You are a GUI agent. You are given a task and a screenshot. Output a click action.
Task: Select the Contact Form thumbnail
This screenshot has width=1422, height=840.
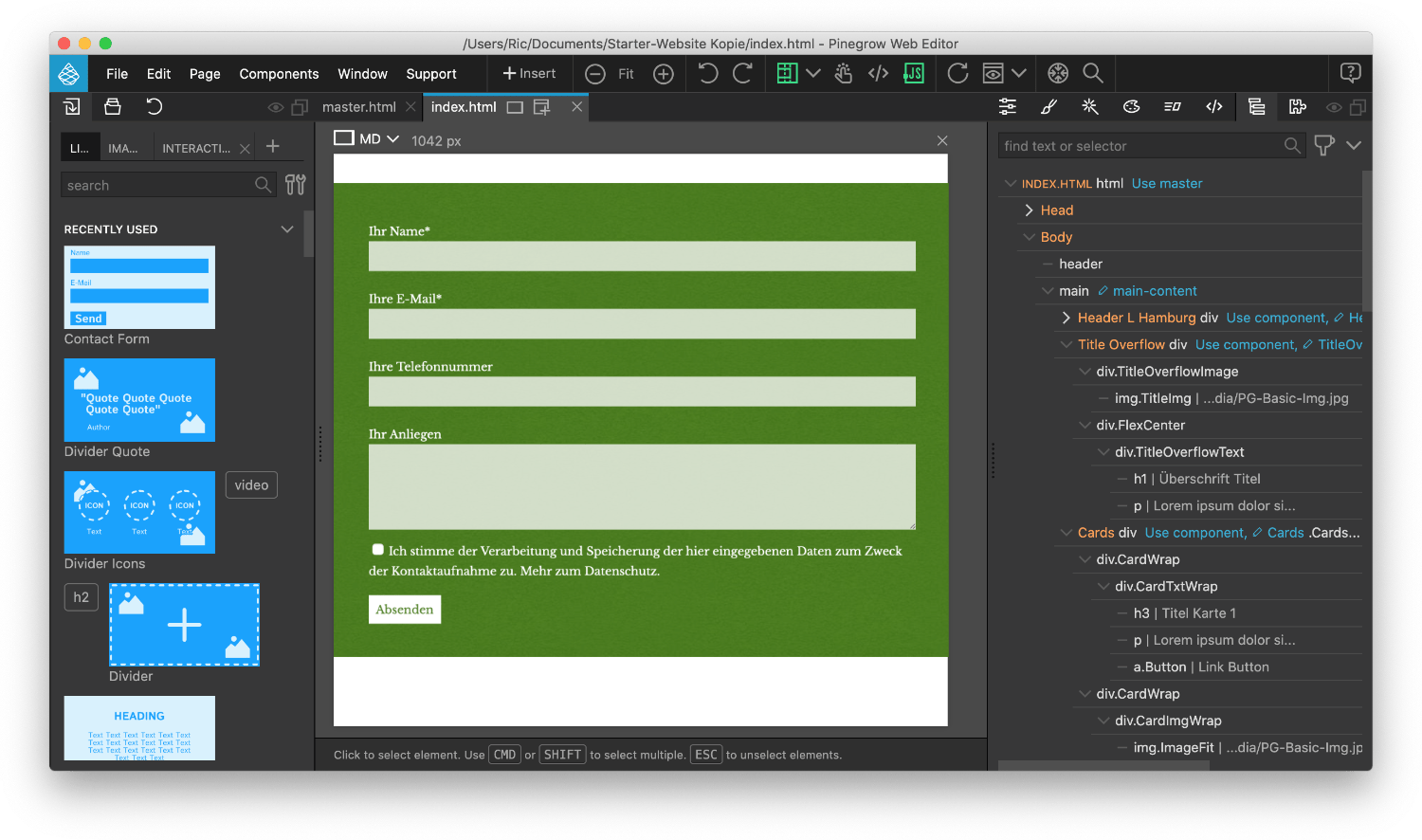pyautogui.click(x=139, y=287)
